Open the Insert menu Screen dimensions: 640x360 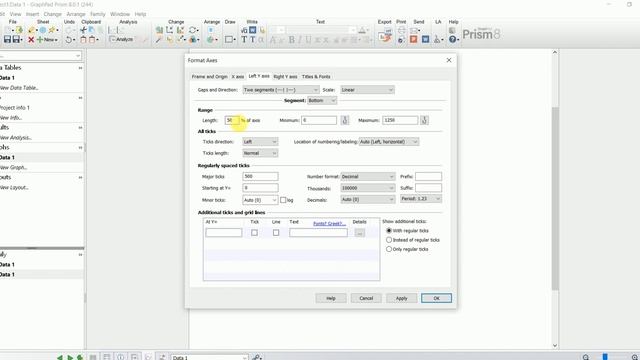(x=32, y=14)
